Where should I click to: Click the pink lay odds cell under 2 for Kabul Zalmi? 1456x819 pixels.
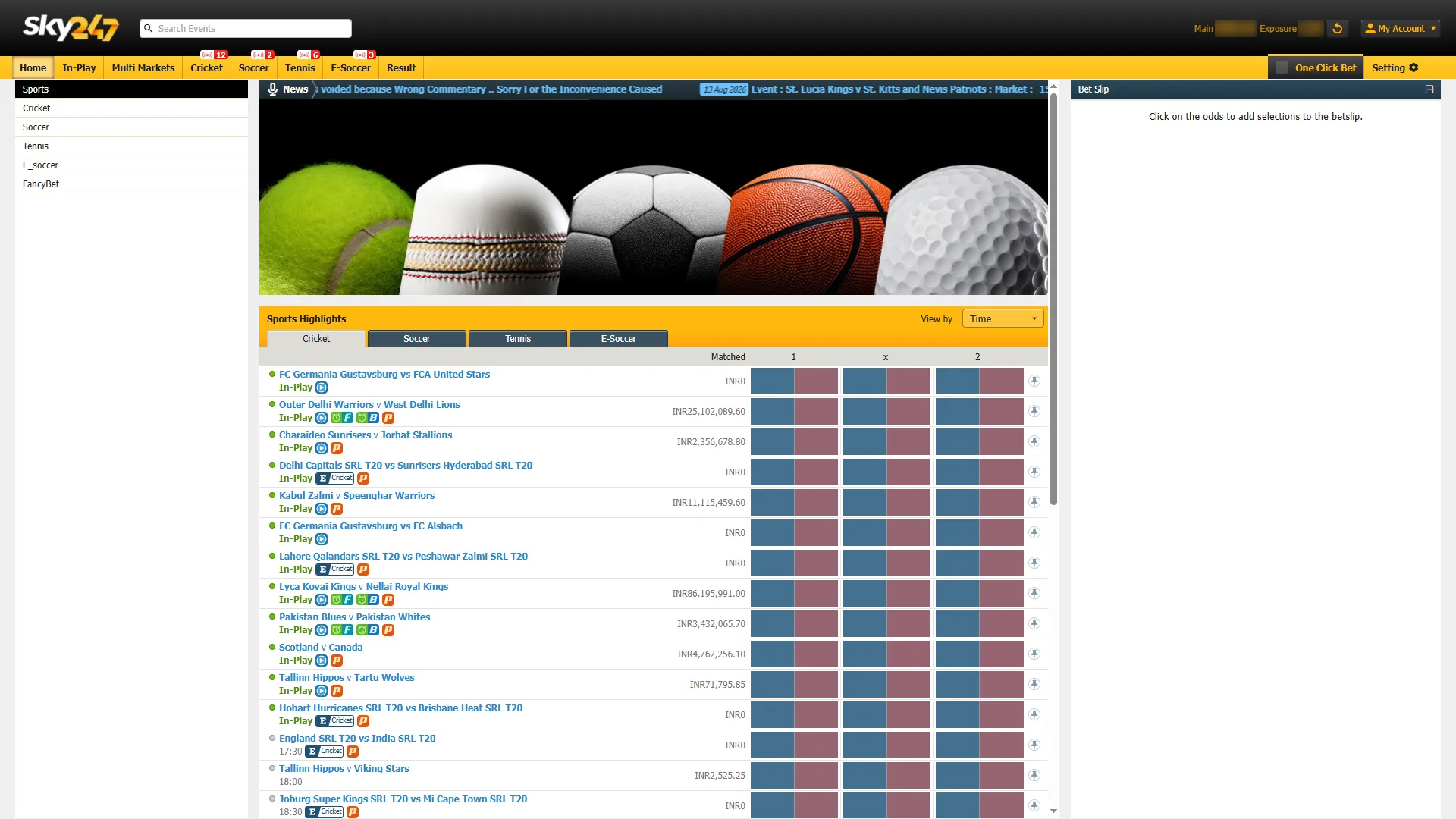1001,502
